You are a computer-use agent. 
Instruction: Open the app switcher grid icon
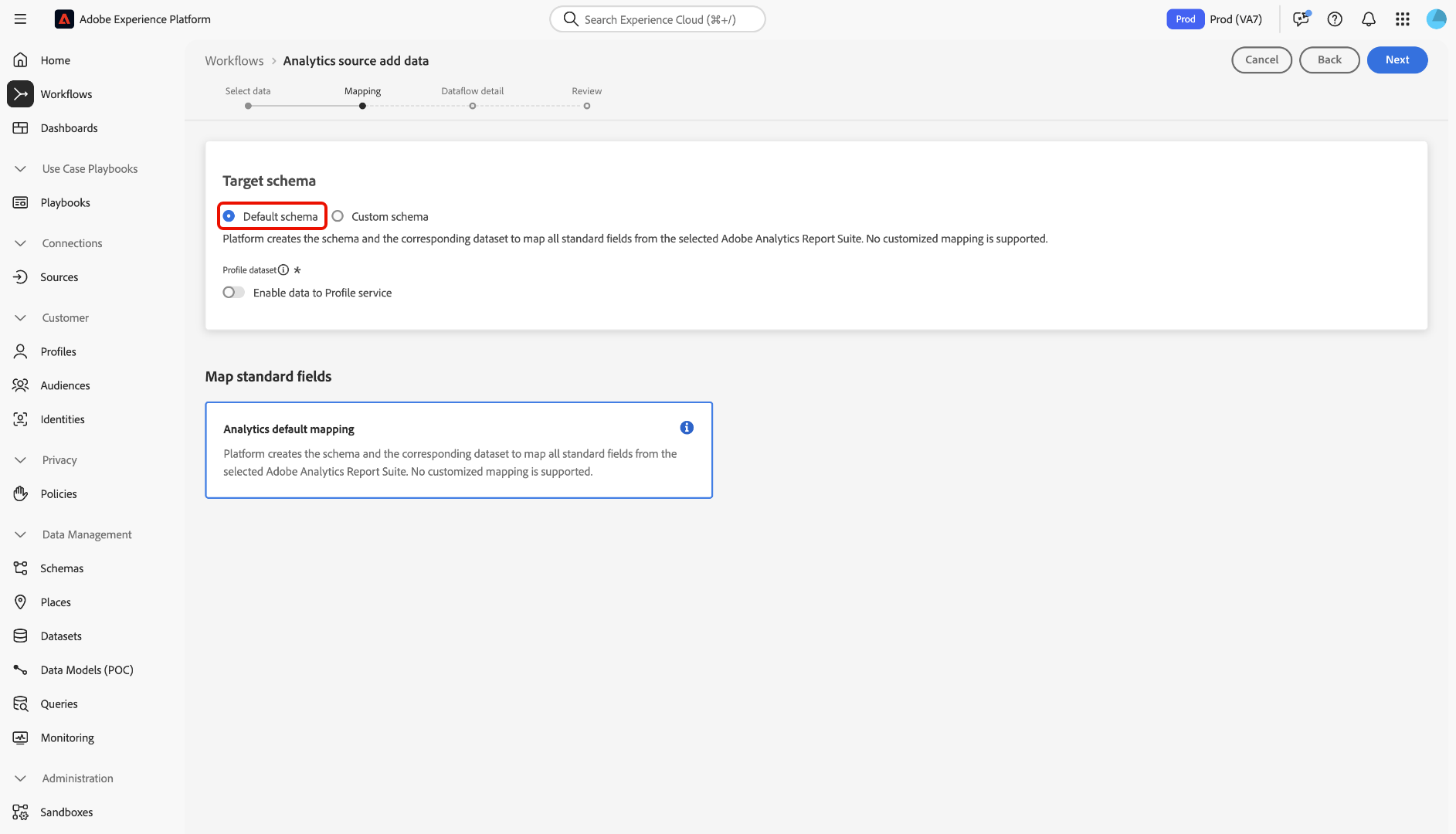pos(1403,19)
